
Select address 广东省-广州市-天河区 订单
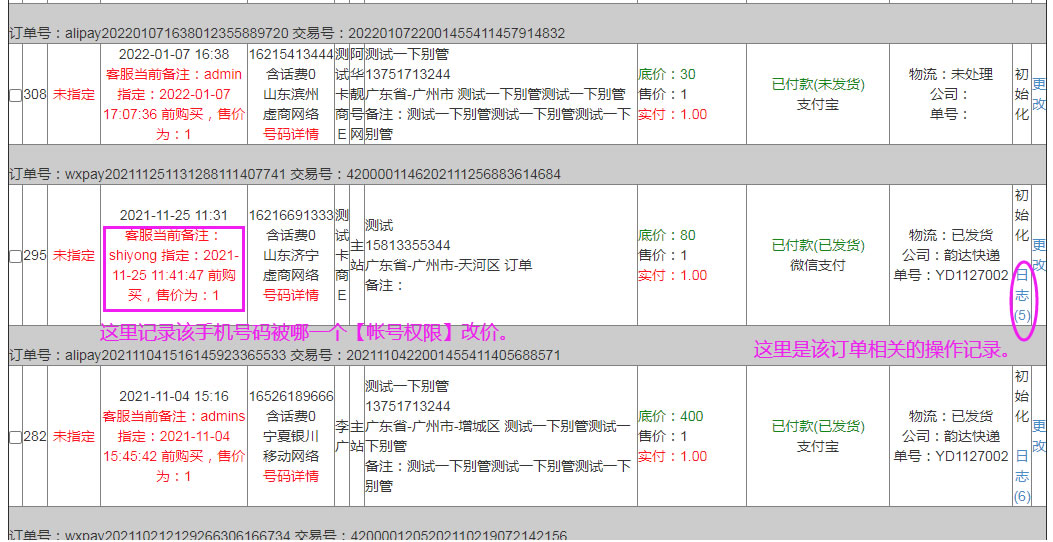[449, 265]
